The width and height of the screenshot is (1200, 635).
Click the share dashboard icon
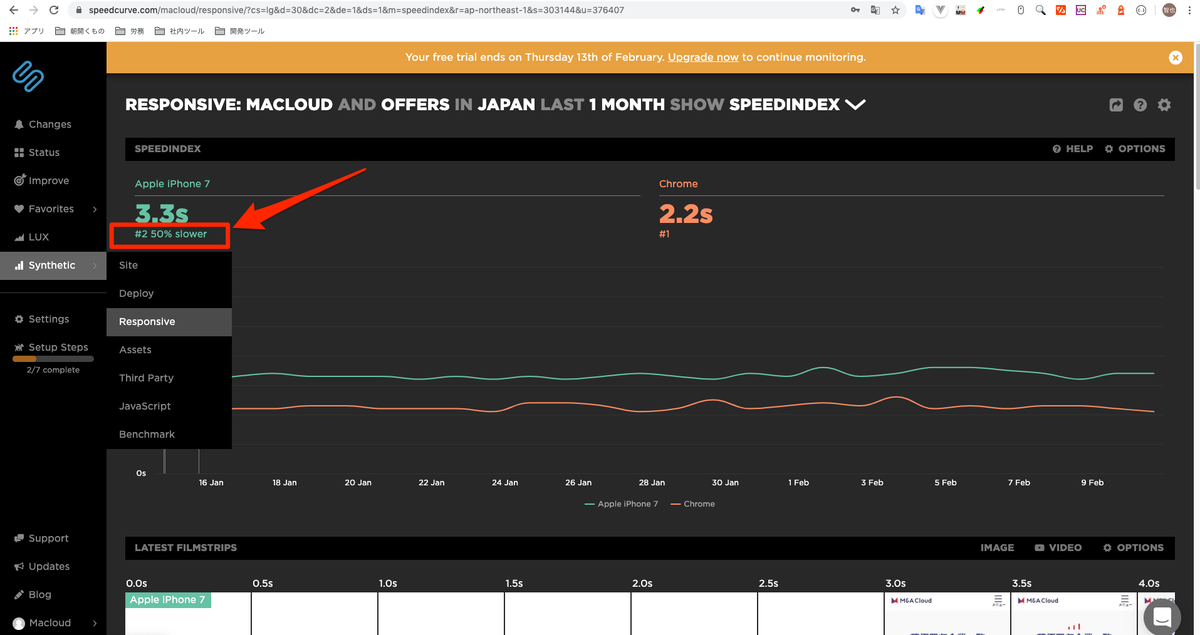click(1116, 105)
